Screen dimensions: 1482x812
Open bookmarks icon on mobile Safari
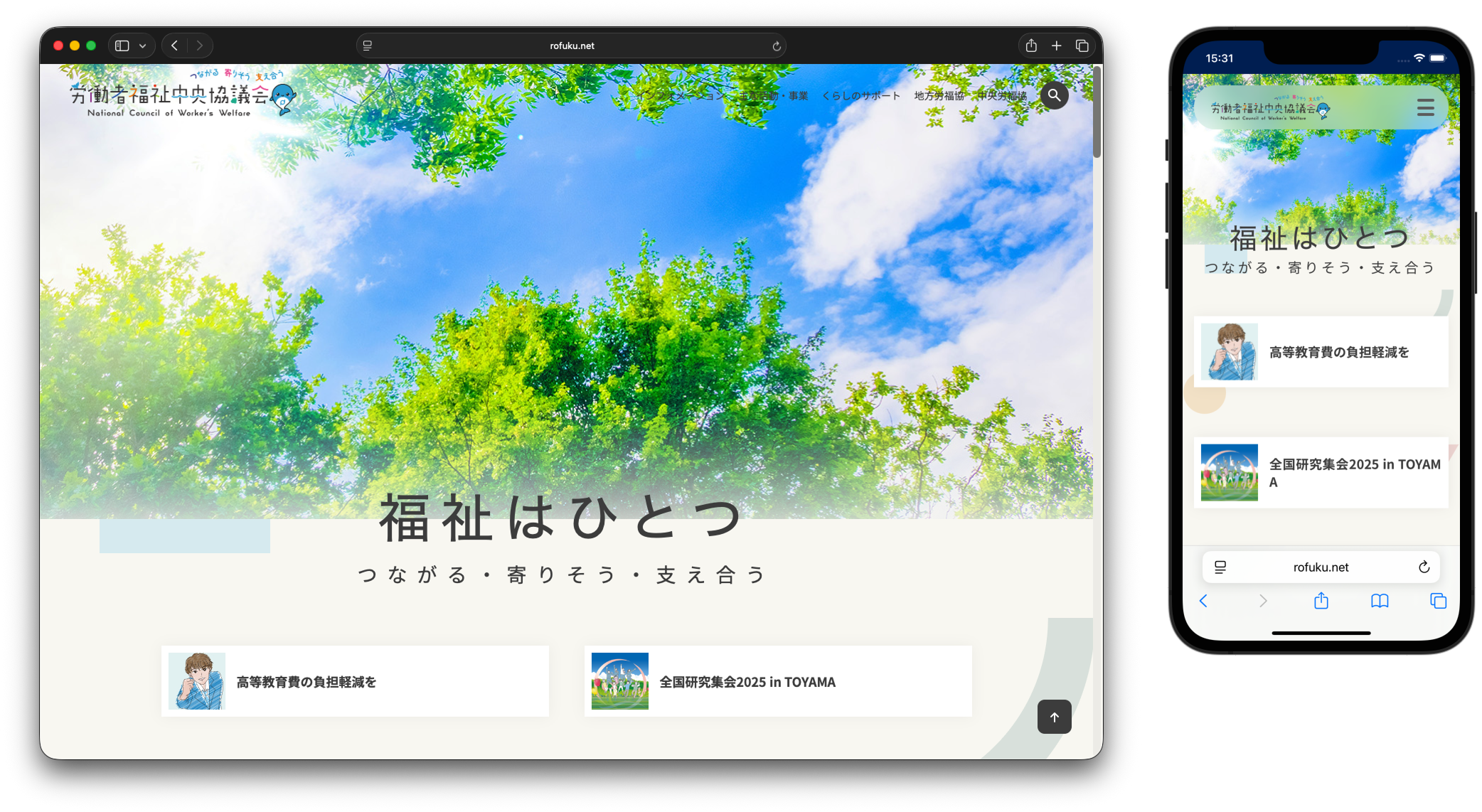1380,602
